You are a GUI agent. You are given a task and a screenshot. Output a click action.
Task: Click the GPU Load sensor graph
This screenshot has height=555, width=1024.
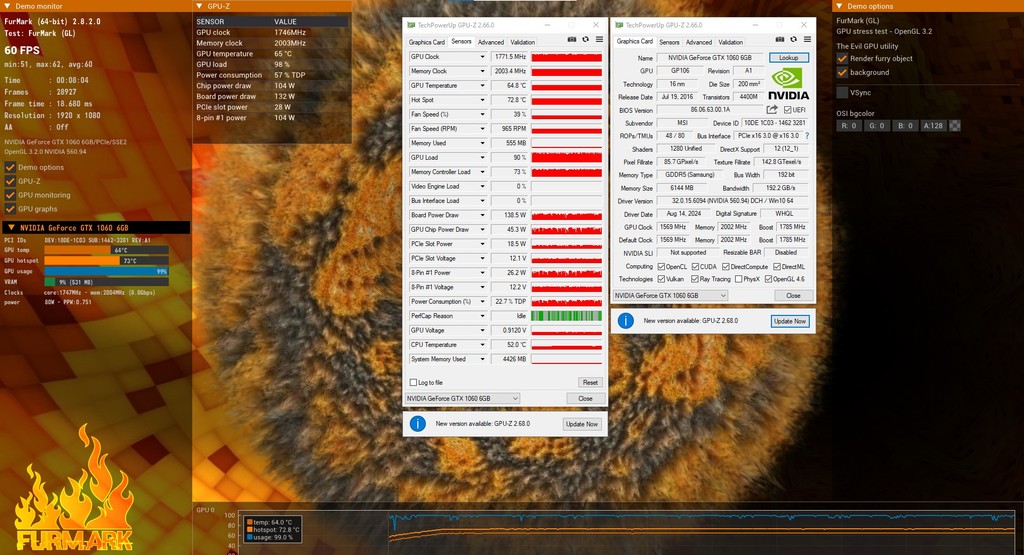click(566, 157)
